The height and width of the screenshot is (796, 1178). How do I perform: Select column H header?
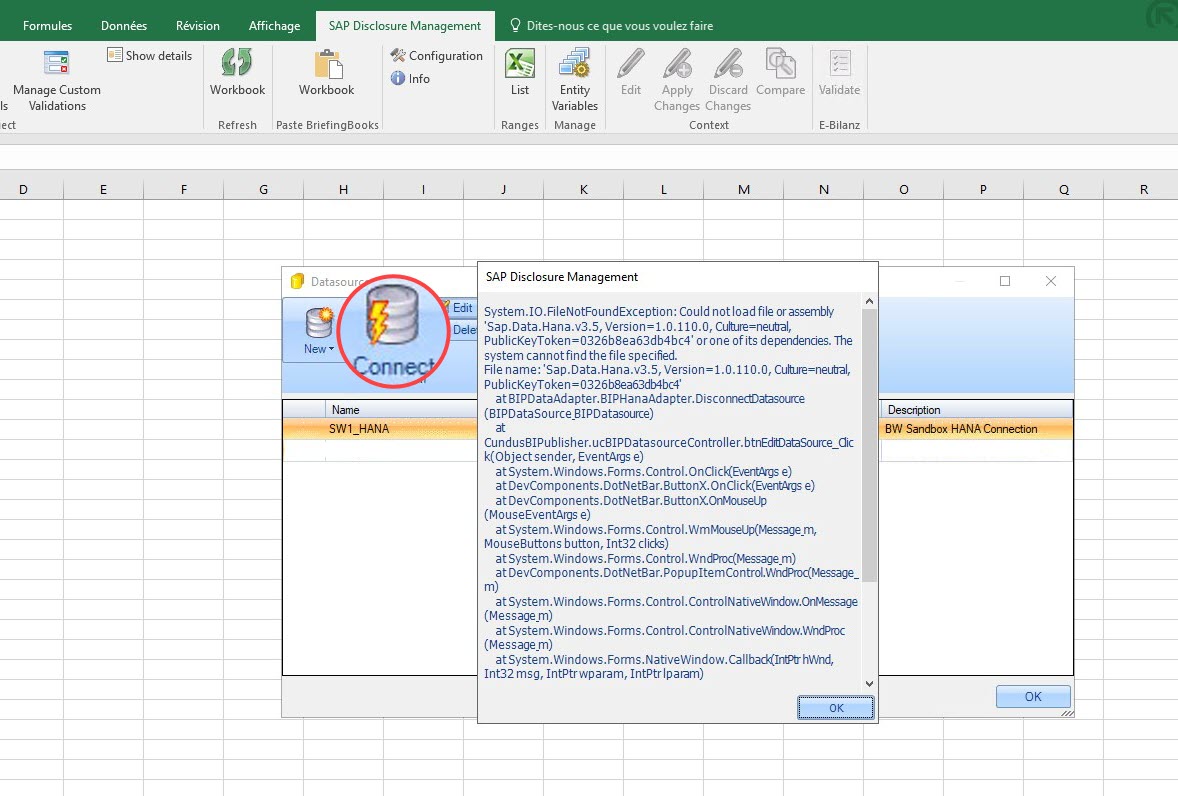[343, 189]
